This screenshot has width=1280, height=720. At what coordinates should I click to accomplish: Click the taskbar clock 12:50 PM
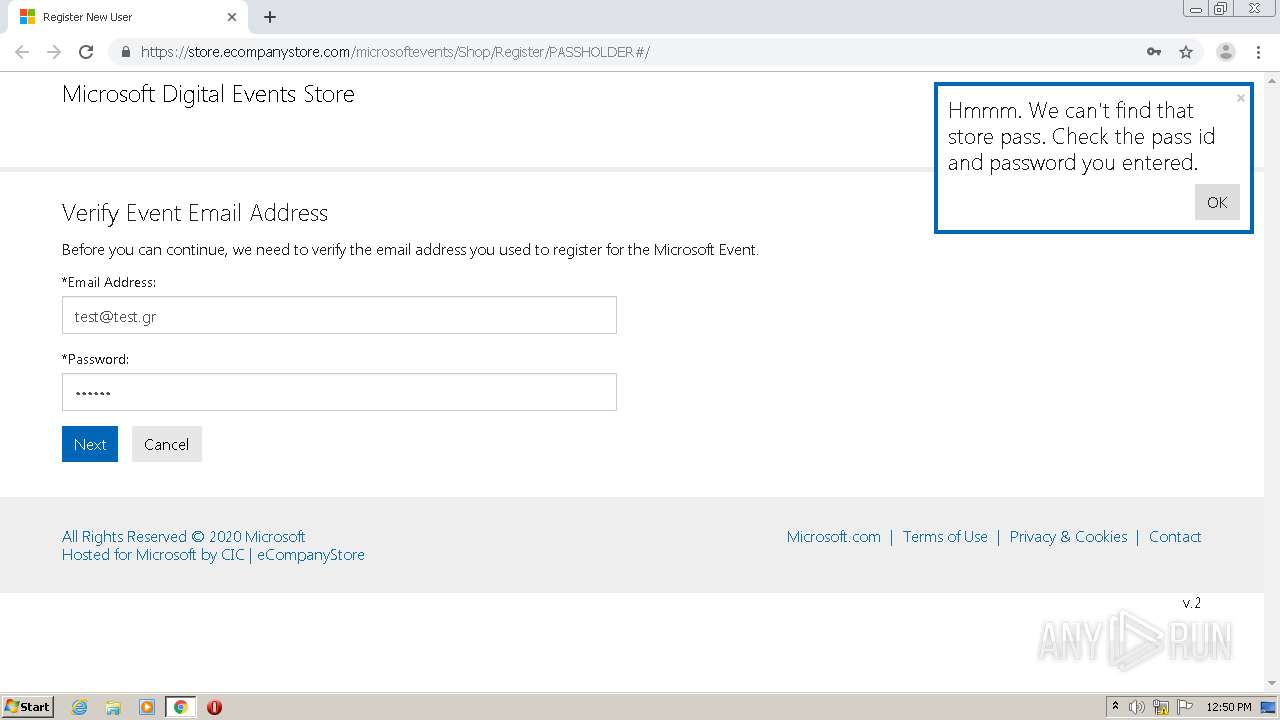pos(1229,707)
